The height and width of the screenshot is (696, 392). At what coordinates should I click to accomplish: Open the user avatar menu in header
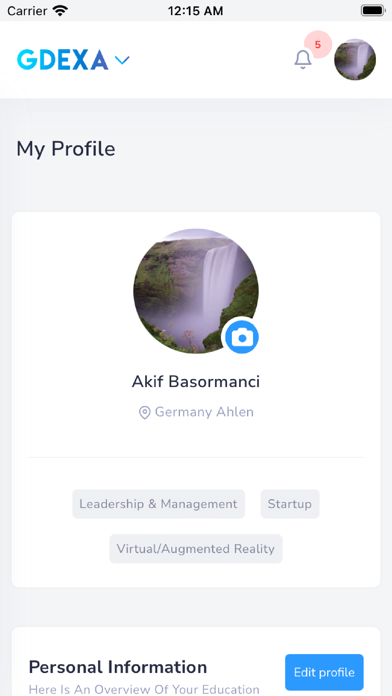[355, 59]
